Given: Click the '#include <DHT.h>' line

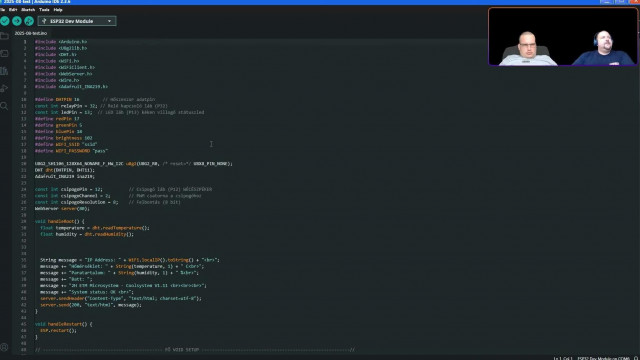Looking at the screenshot, I should click(56, 54).
